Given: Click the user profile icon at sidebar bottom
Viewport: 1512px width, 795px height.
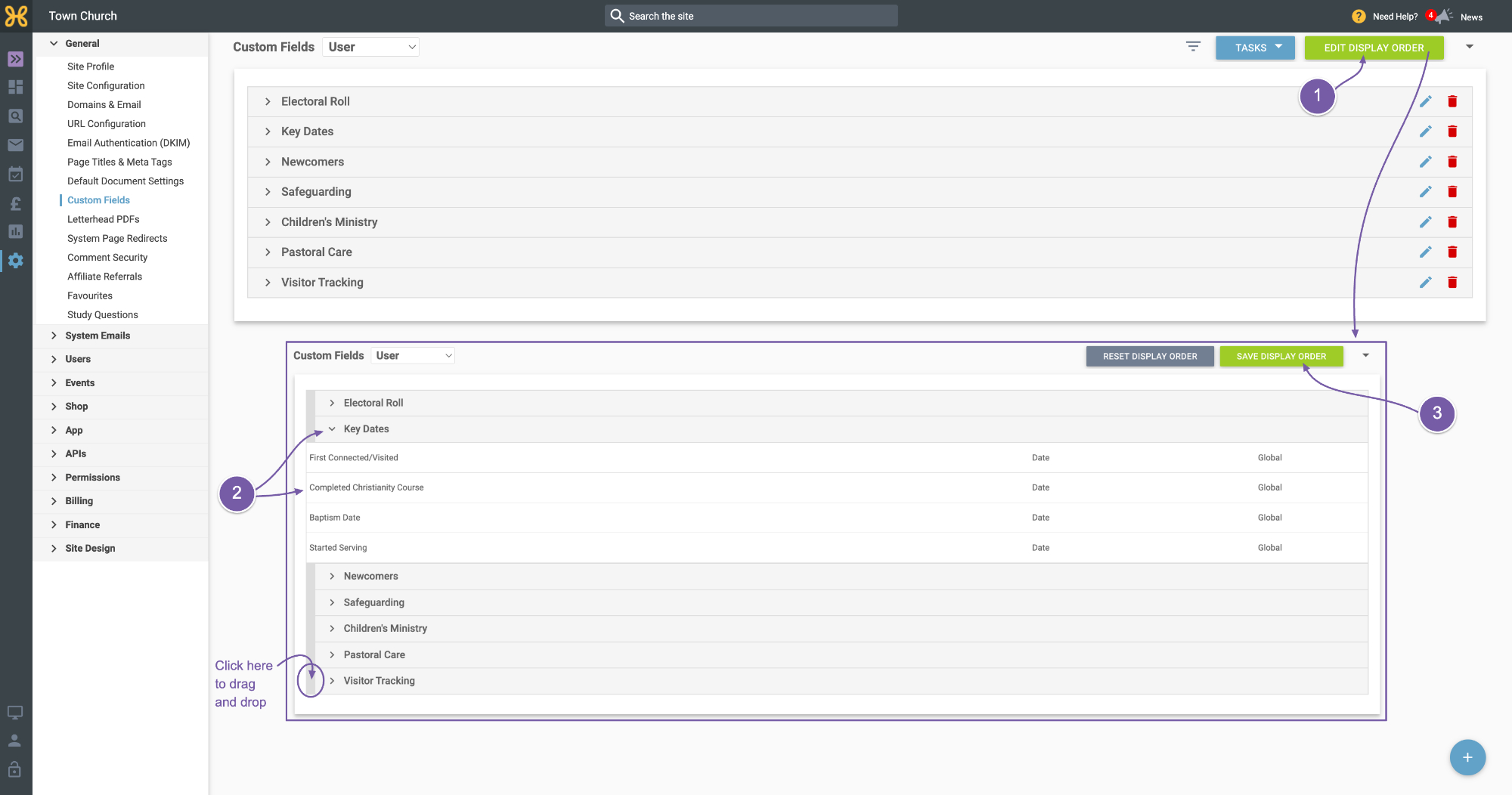Looking at the screenshot, I should (15, 741).
